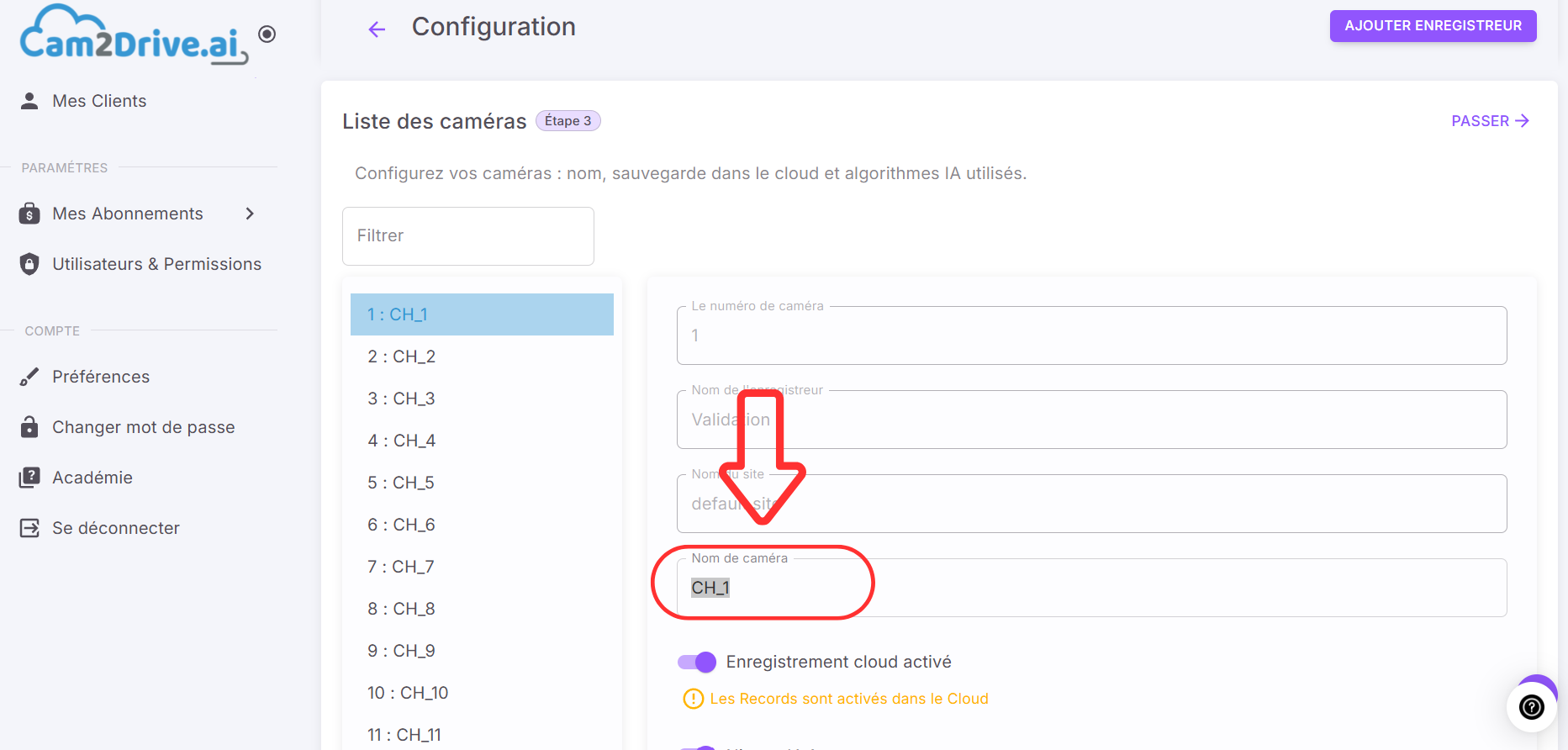
Task: Open Mes Clients person icon
Action: [29, 101]
